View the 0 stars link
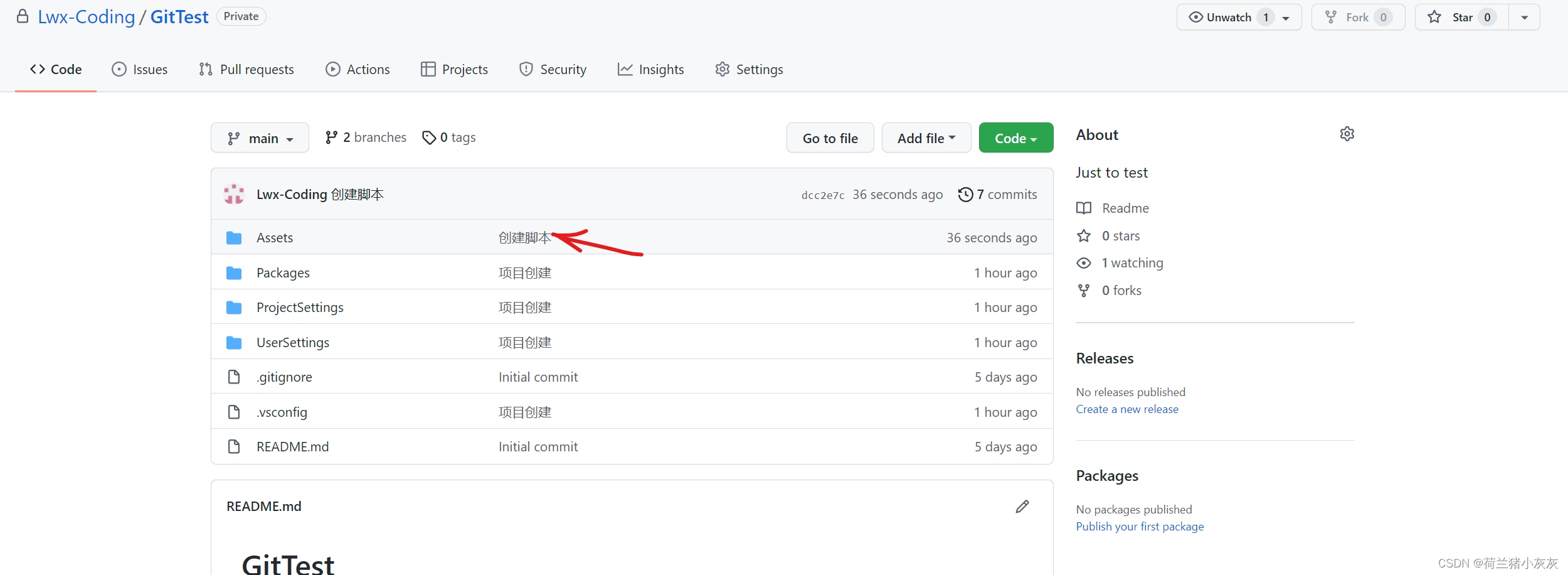The image size is (1568, 575). tap(1121, 235)
